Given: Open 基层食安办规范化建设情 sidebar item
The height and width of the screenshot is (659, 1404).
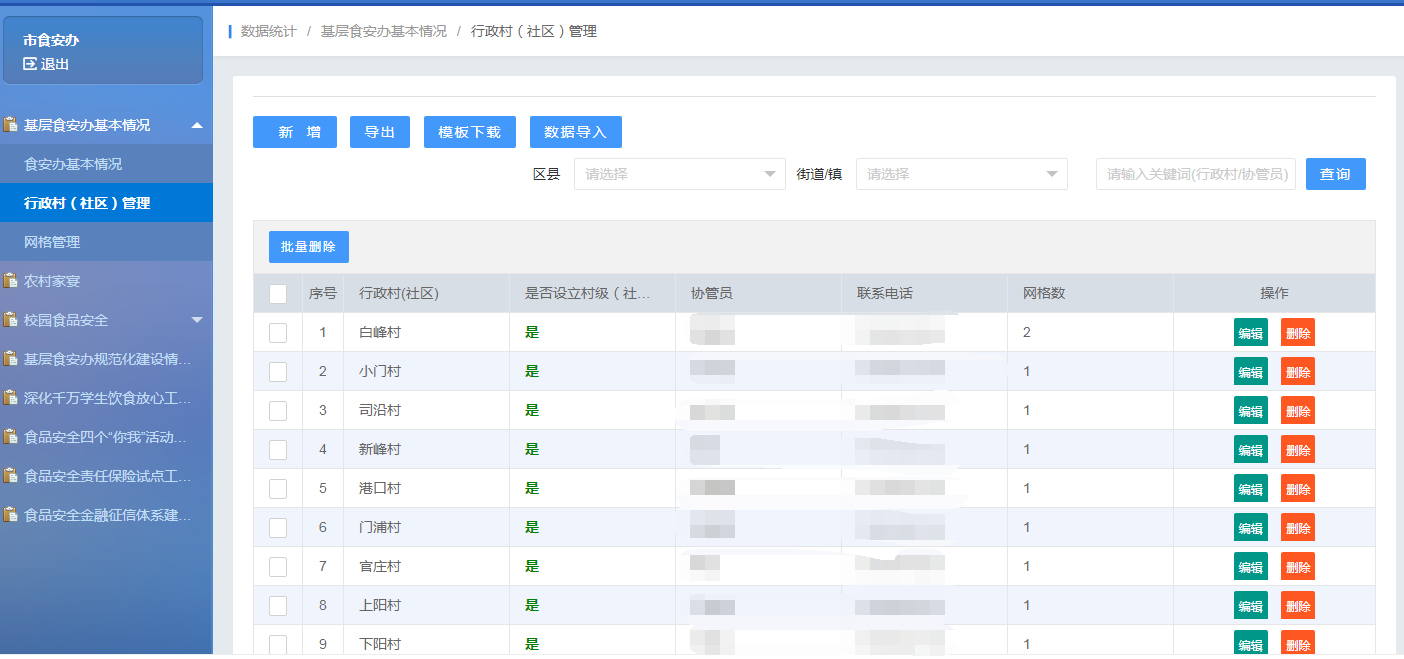Looking at the screenshot, I should [106, 359].
